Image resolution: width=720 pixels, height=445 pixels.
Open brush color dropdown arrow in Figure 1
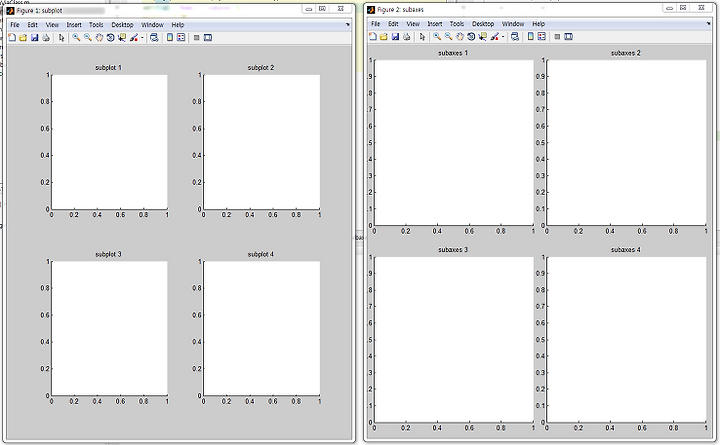point(142,38)
